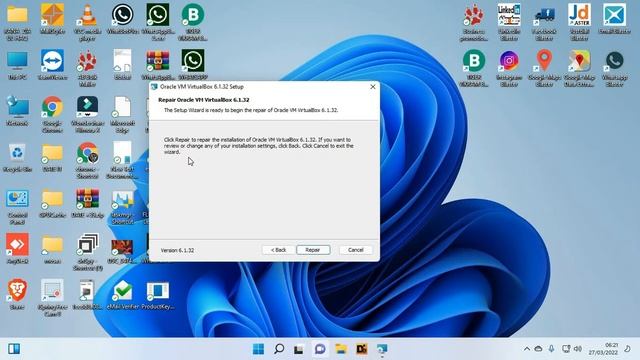Select the Network desktop icon
Viewport: 640px width, 360px height.
(17, 107)
